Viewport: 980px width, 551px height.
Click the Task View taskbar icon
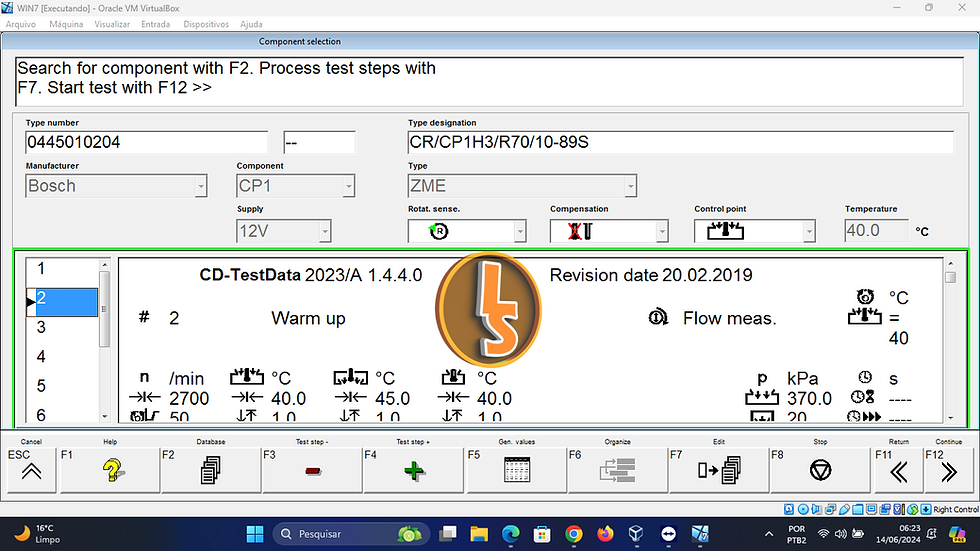pos(448,534)
